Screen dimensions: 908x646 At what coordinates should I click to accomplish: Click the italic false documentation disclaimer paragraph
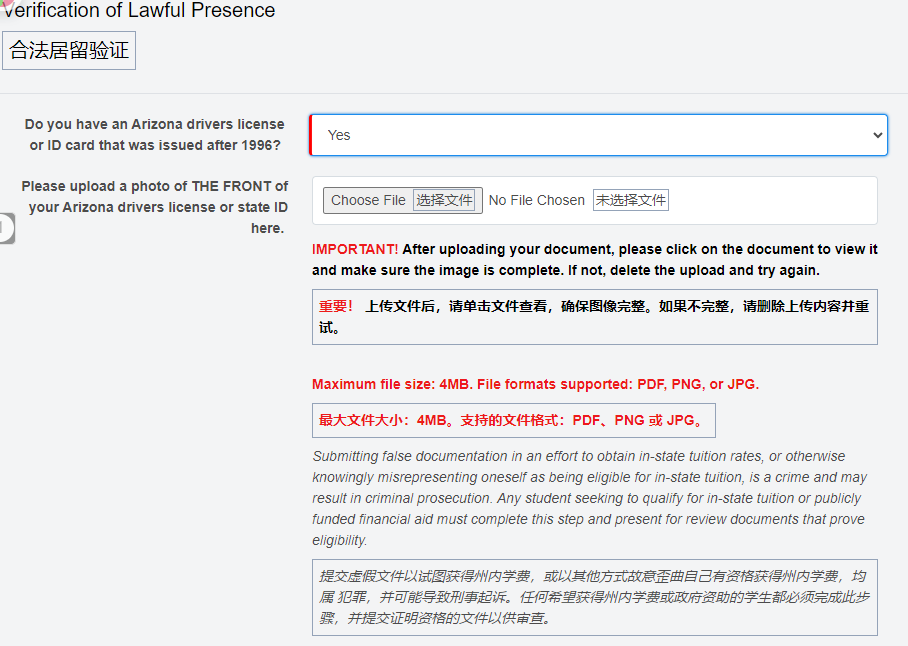[x=590, y=498]
